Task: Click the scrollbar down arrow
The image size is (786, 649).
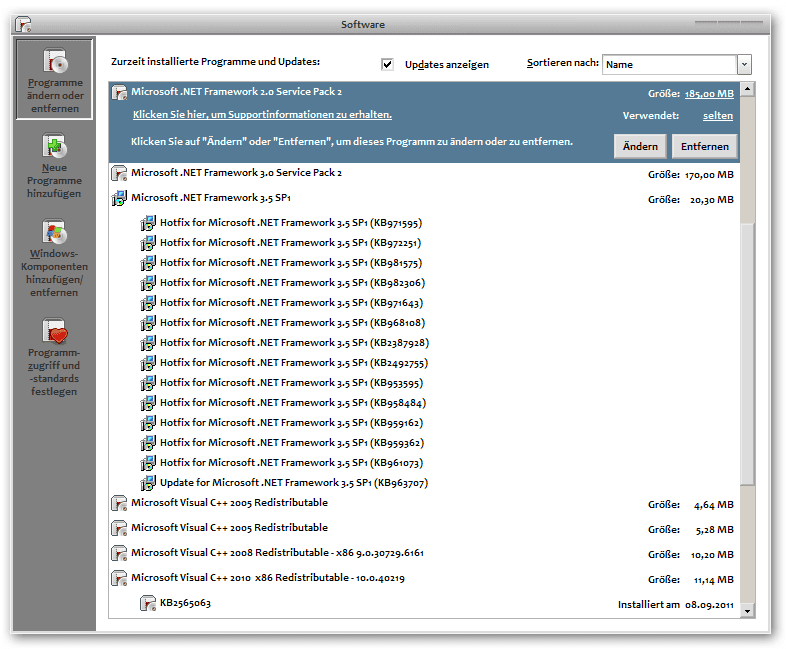Action: [x=747, y=611]
